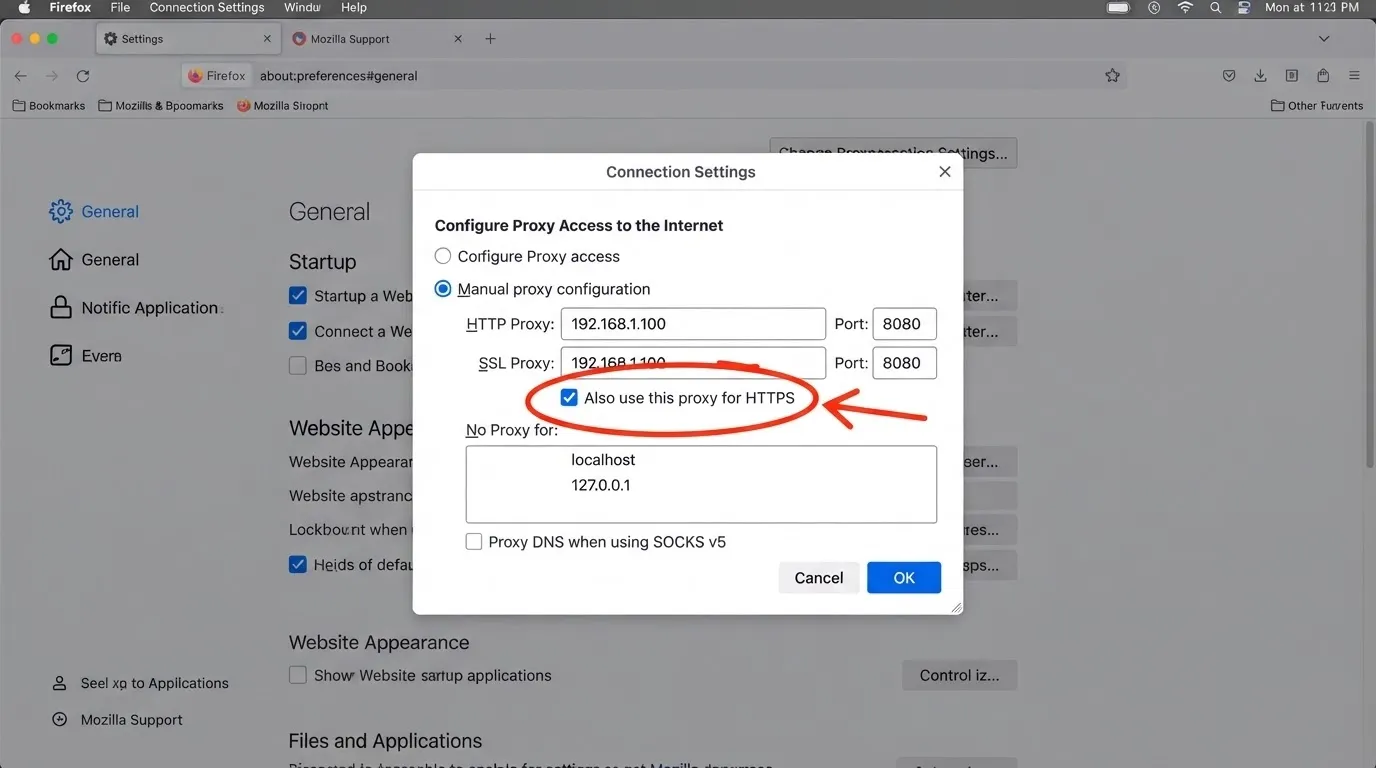Click the page vertical scrollbar

pos(1370,295)
